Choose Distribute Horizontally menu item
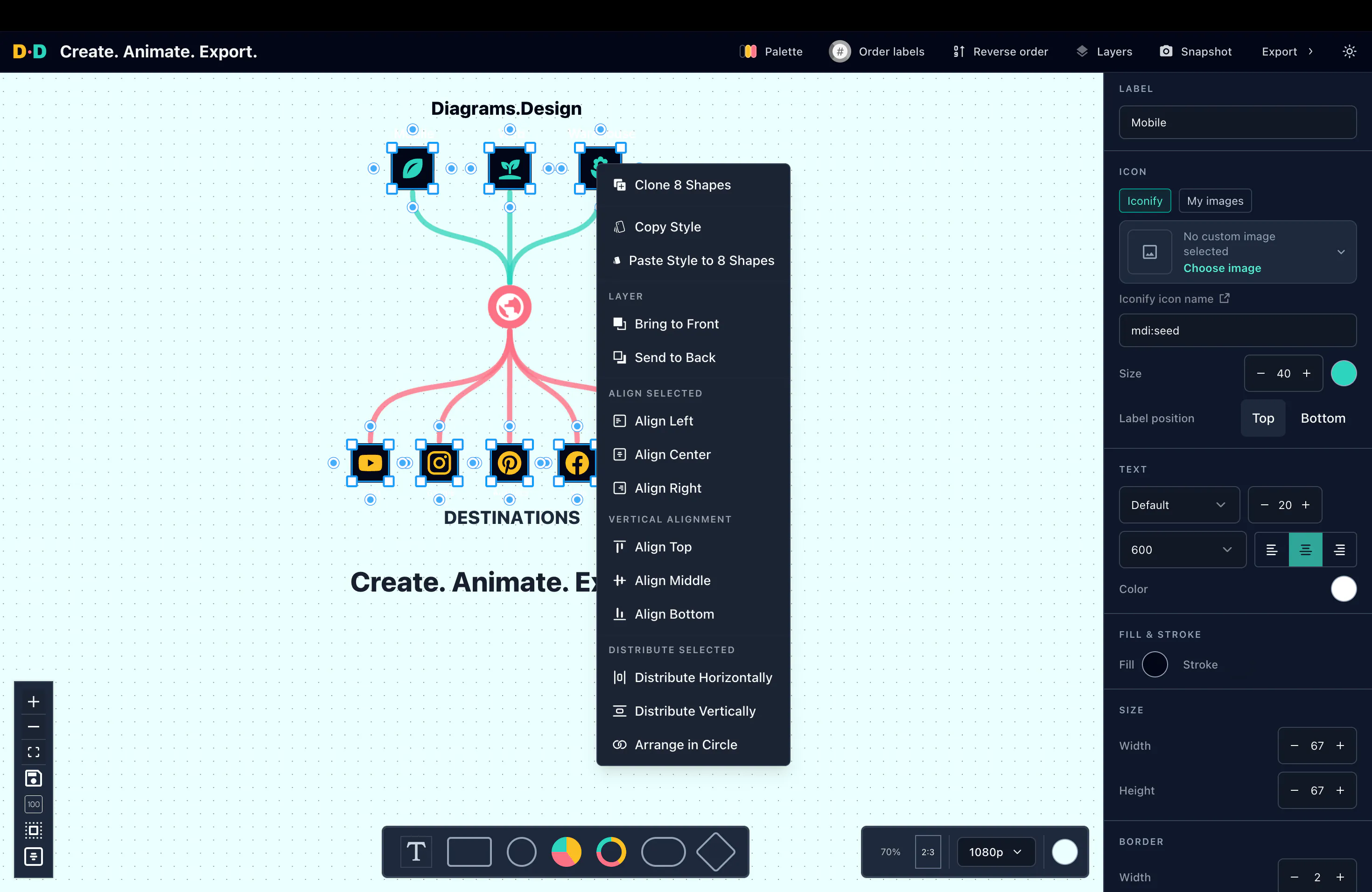Image resolution: width=1372 pixels, height=892 pixels. [693, 677]
